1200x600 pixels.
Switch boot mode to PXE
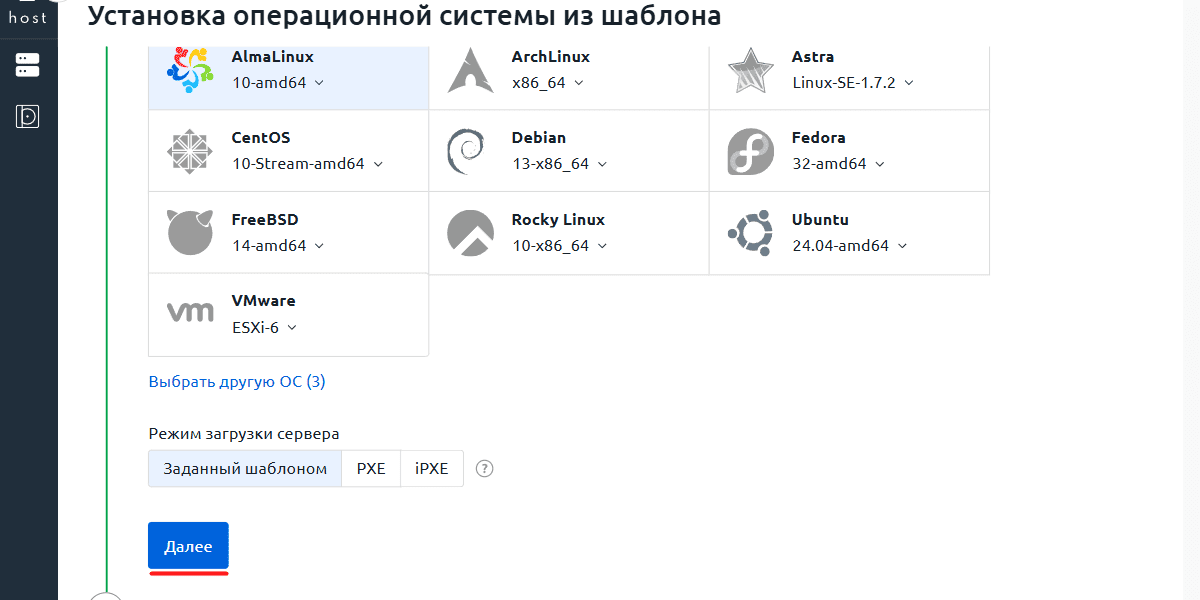point(371,469)
